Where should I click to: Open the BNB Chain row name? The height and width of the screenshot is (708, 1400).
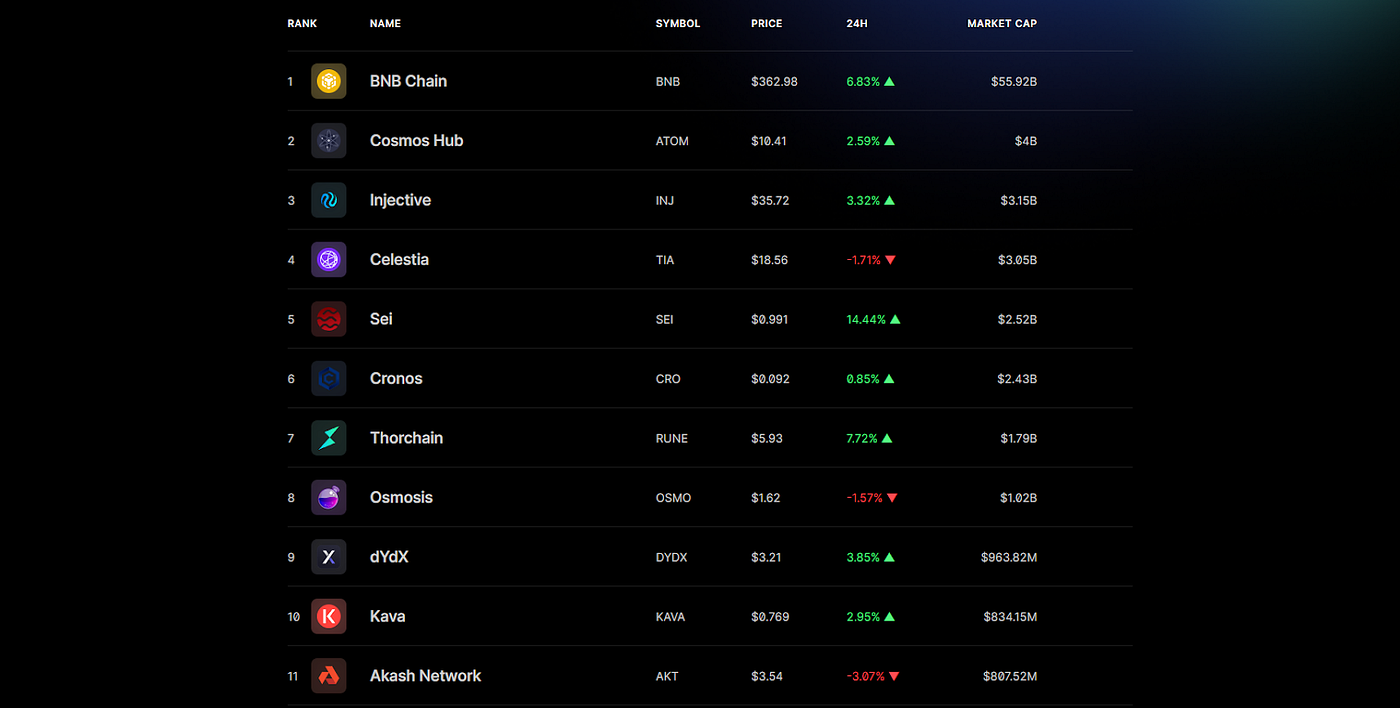click(x=408, y=81)
